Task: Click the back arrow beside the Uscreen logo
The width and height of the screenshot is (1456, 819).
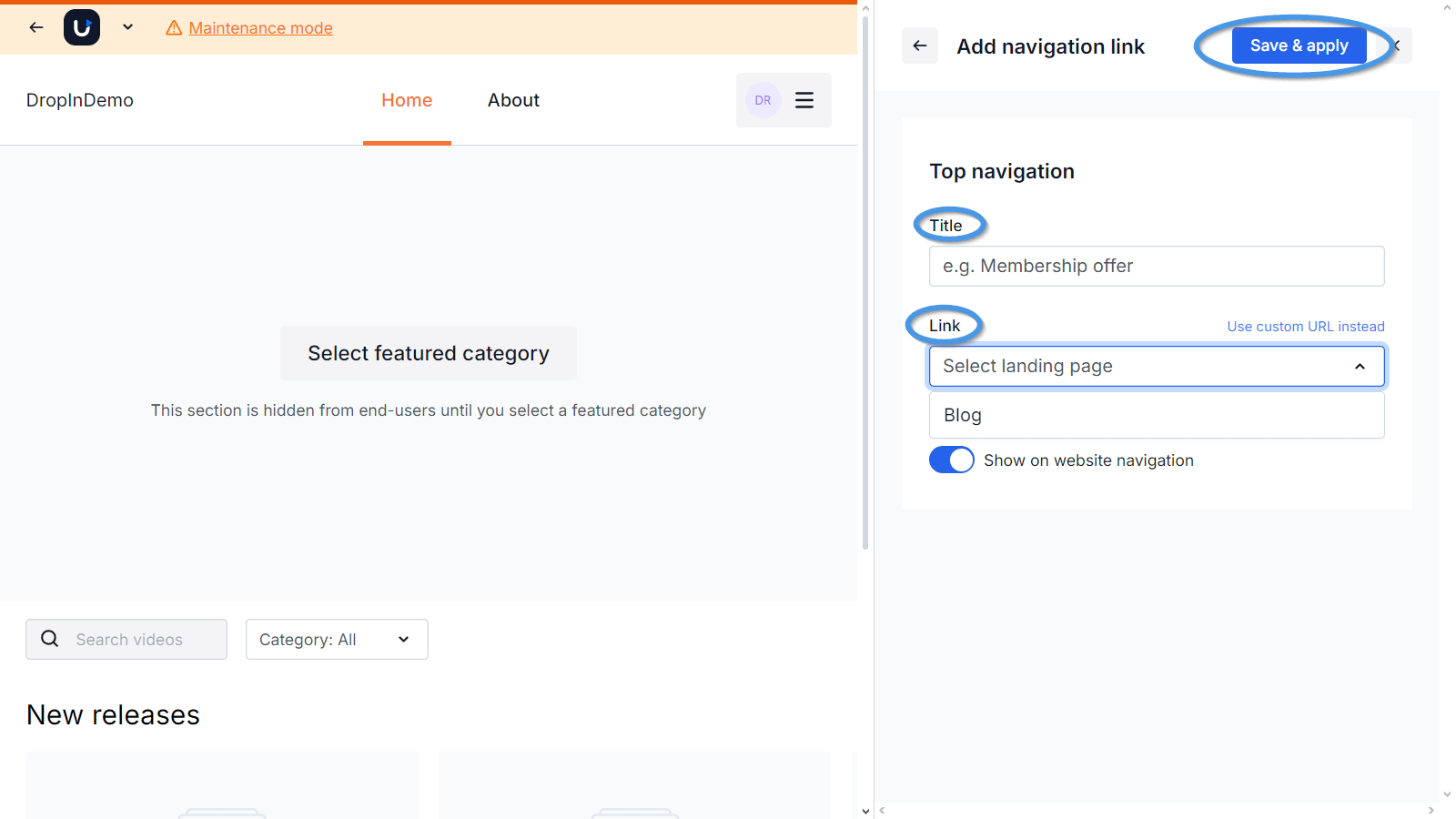Action: pos(35,27)
